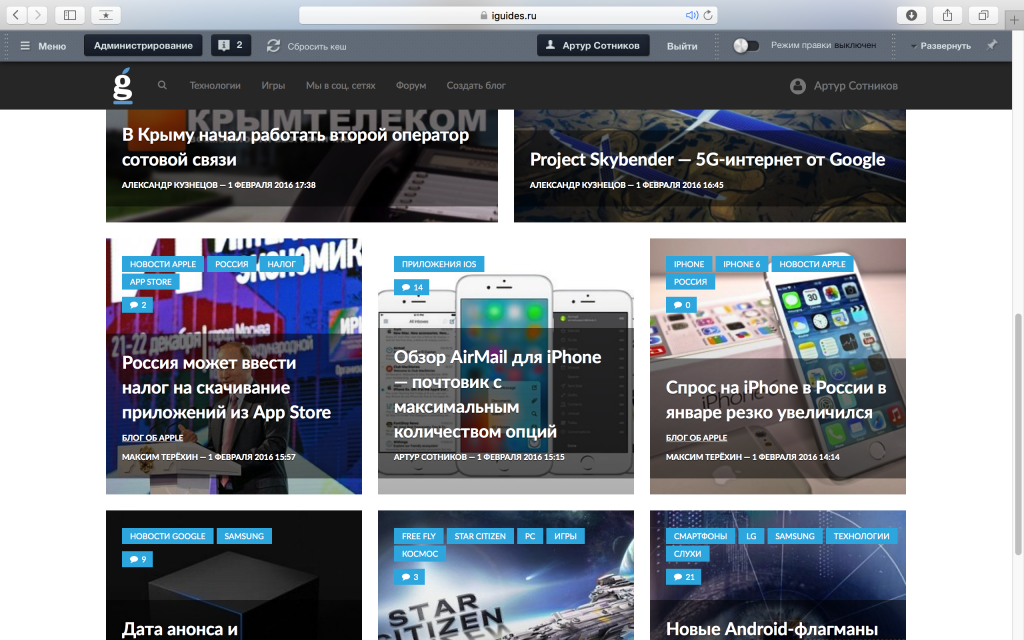Click SAMSUNG tag next to НОВОСТИ GOOGLE
The width and height of the screenshot is (1024, 640).
[x=244, y=536]
